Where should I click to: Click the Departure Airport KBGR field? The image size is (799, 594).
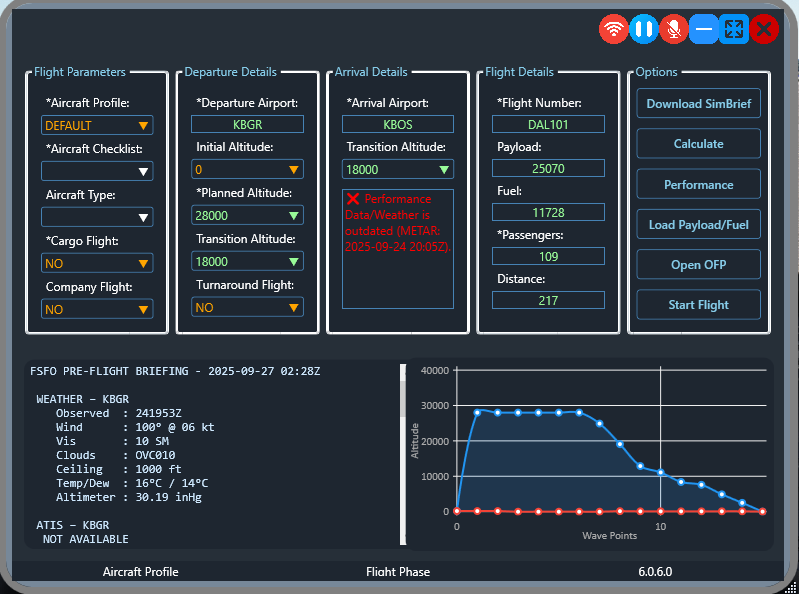247,124
